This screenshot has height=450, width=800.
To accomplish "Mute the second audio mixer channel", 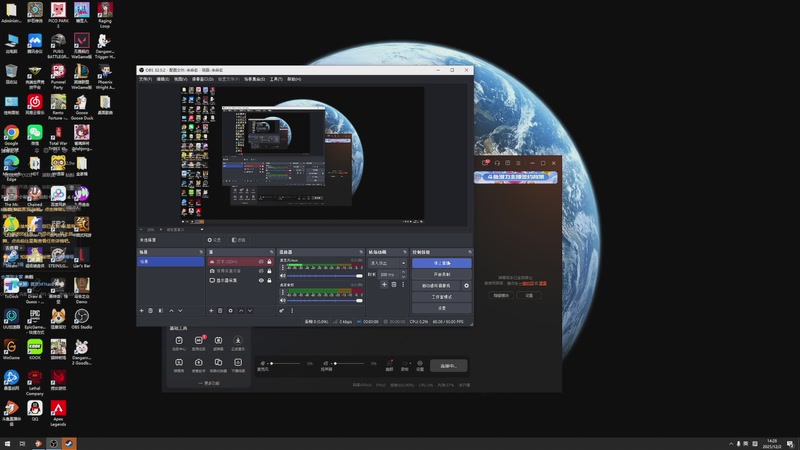I will tap(283, 301).
